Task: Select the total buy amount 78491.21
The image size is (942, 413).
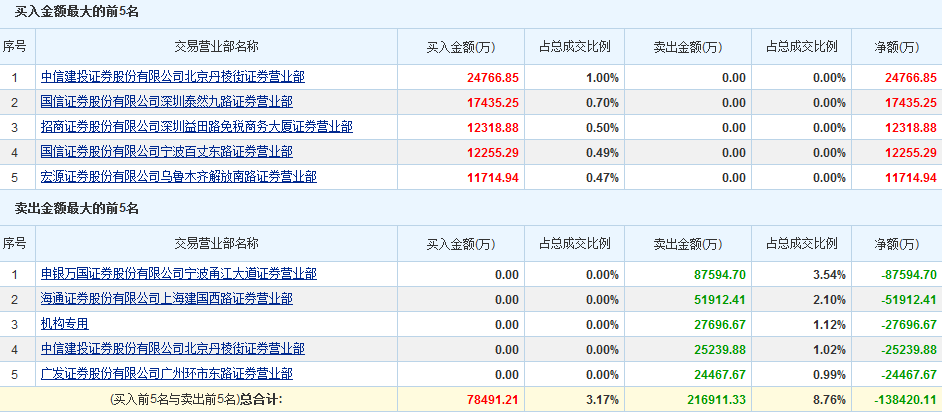Action: 493,400
